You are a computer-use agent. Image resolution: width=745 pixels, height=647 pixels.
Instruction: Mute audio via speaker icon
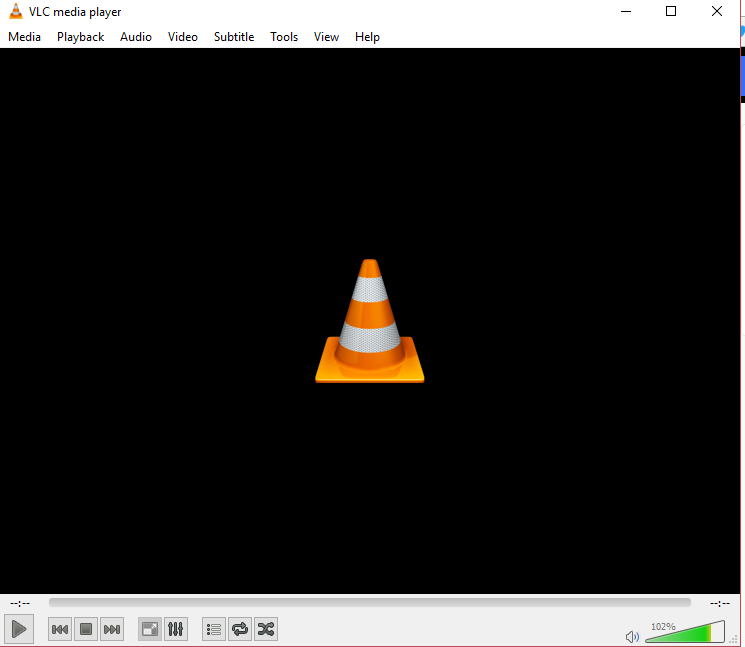point(632,637)
